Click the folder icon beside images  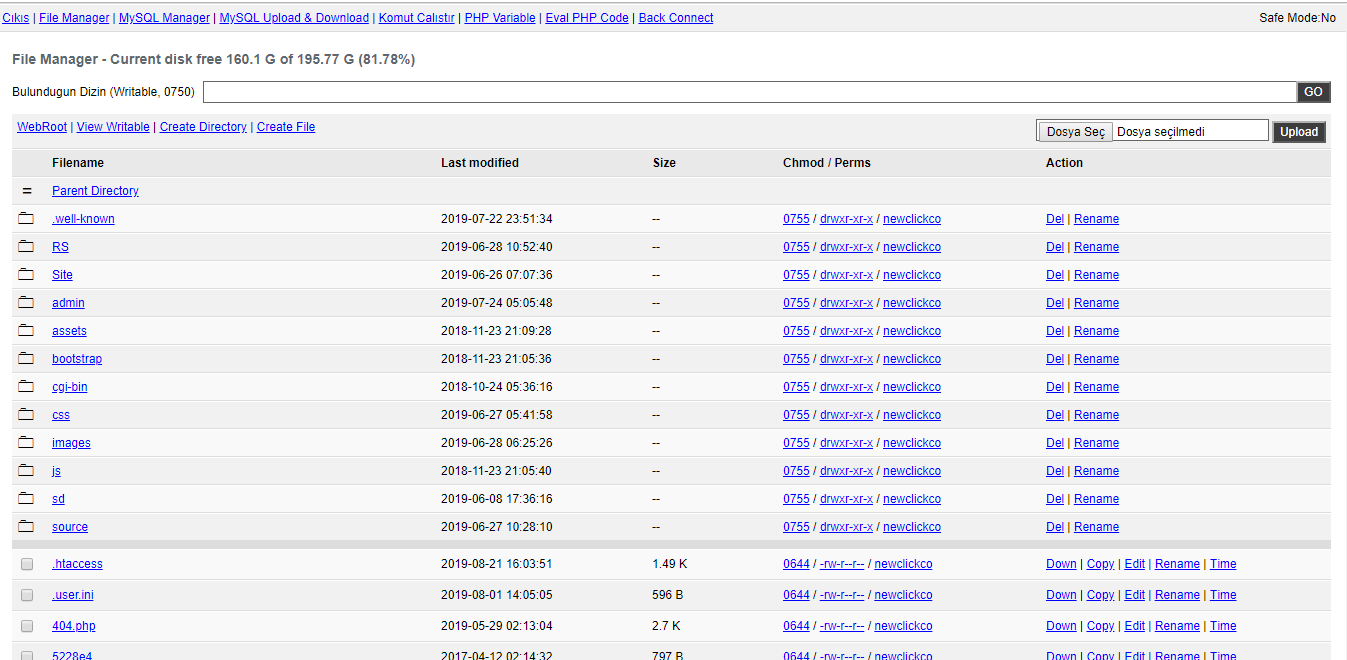[x=26, y=443]
